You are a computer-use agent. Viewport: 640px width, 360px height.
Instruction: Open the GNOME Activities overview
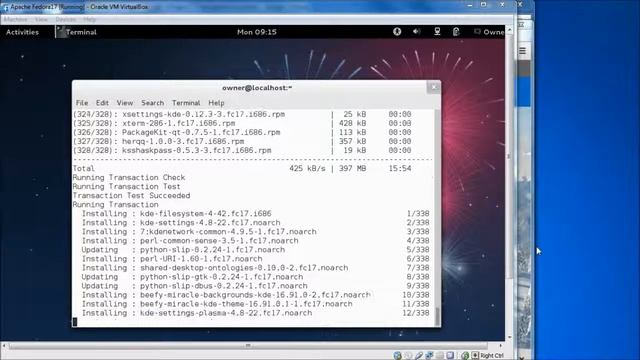pos(22,32)
